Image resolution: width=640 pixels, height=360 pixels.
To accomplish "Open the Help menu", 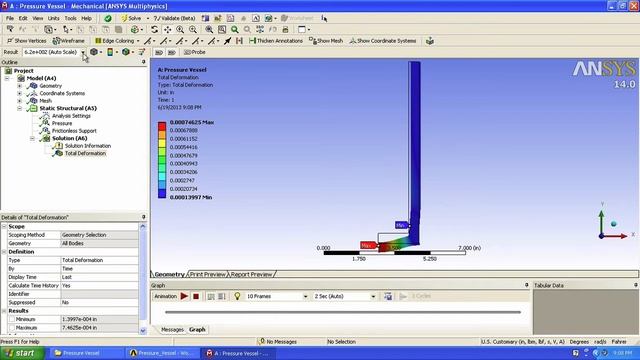I will click(86, 18).
